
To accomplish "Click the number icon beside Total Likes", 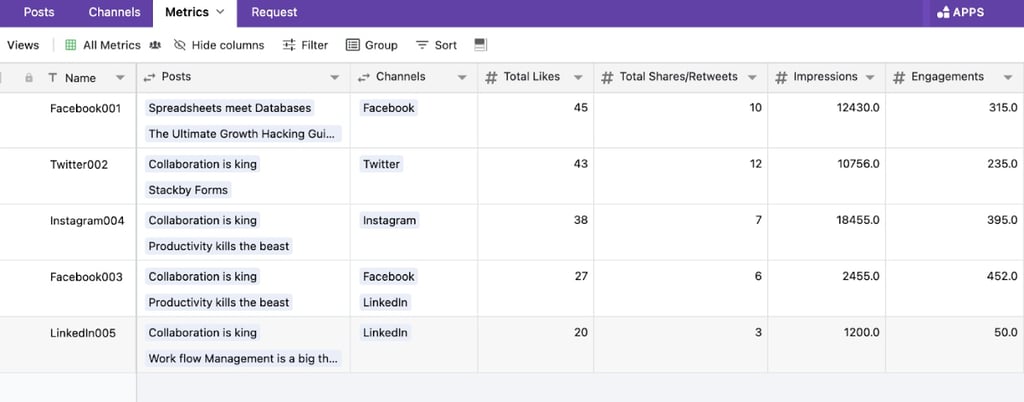I will (x=491, y=78).
